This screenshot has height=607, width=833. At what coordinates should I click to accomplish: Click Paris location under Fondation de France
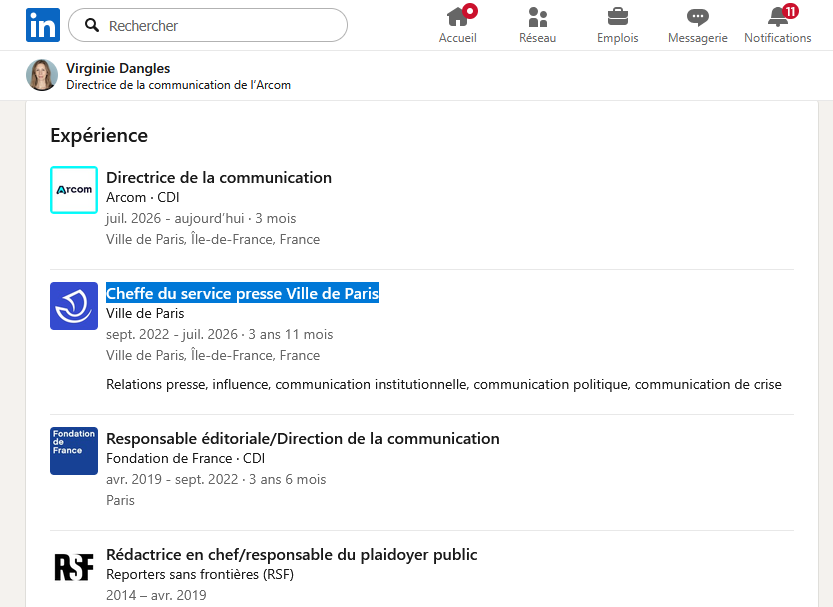[121, 500]
